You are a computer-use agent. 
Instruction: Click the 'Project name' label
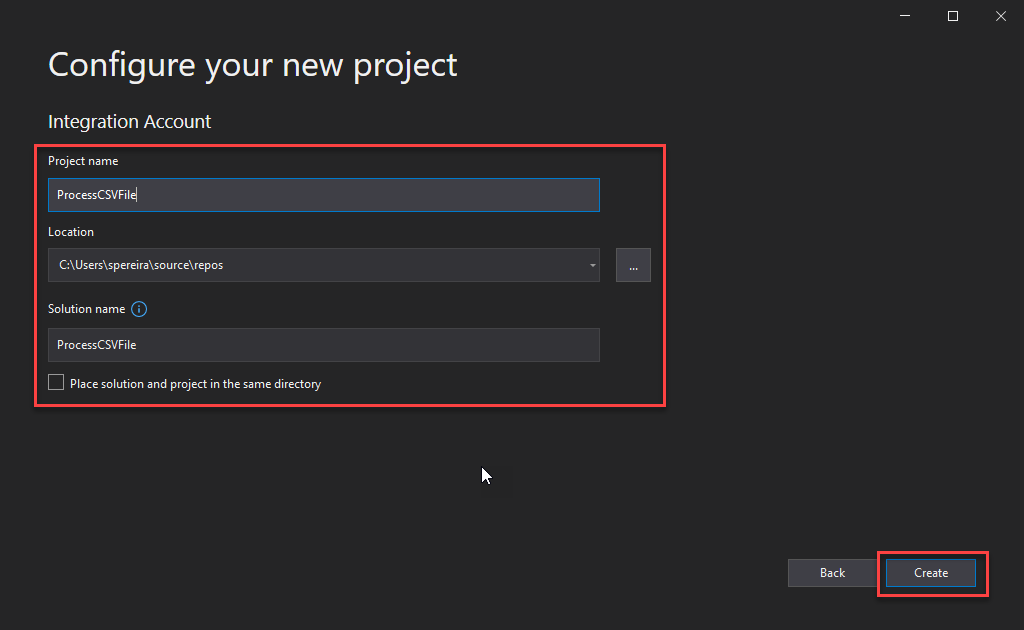(83, 161)
